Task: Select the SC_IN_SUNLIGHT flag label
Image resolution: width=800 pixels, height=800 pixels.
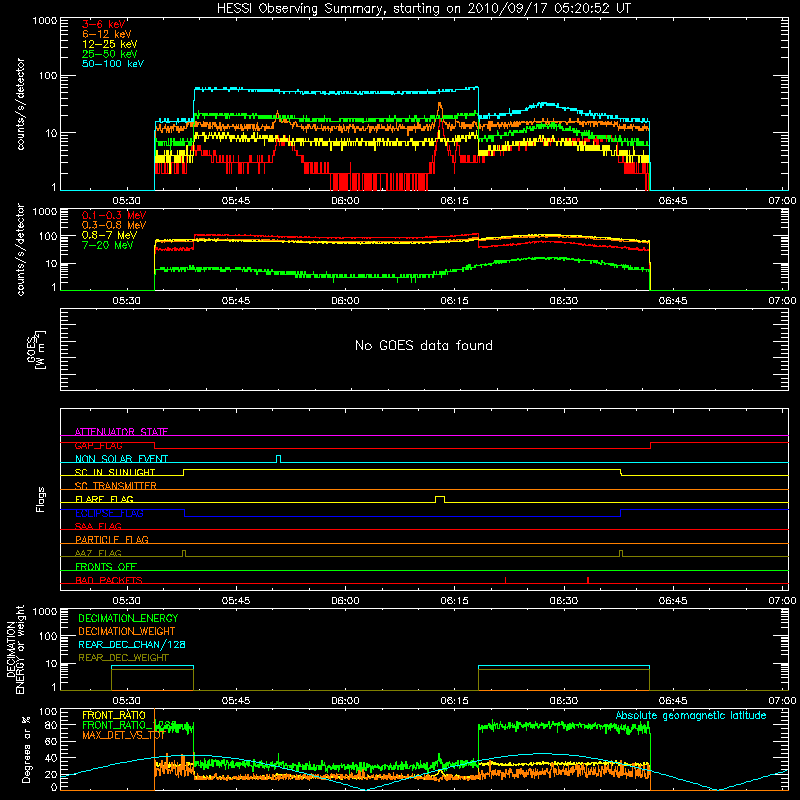Action: point(115,472)
